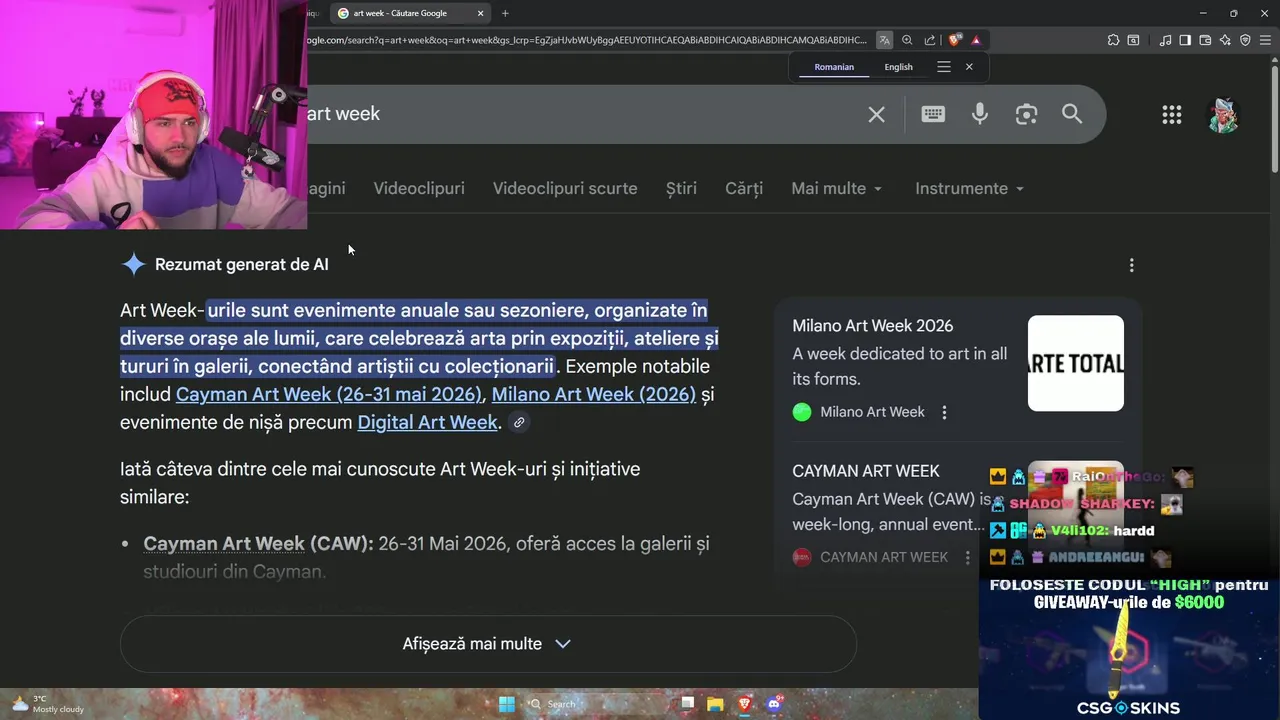Switch to the Videoclipuri tab
The image size is (1280, 720).
(x=419, y=188)
